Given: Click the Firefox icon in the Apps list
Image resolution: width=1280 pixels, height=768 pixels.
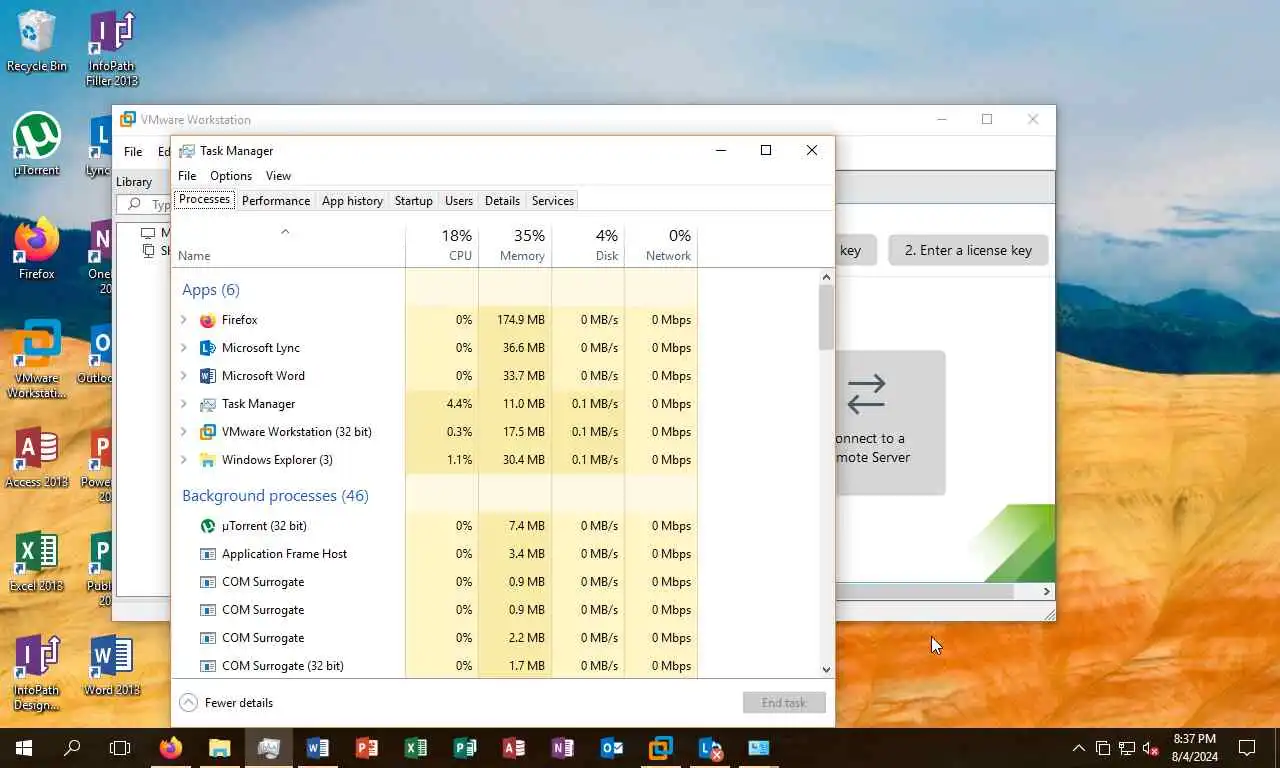Looking at the screenshot, I should click(208, 320).
